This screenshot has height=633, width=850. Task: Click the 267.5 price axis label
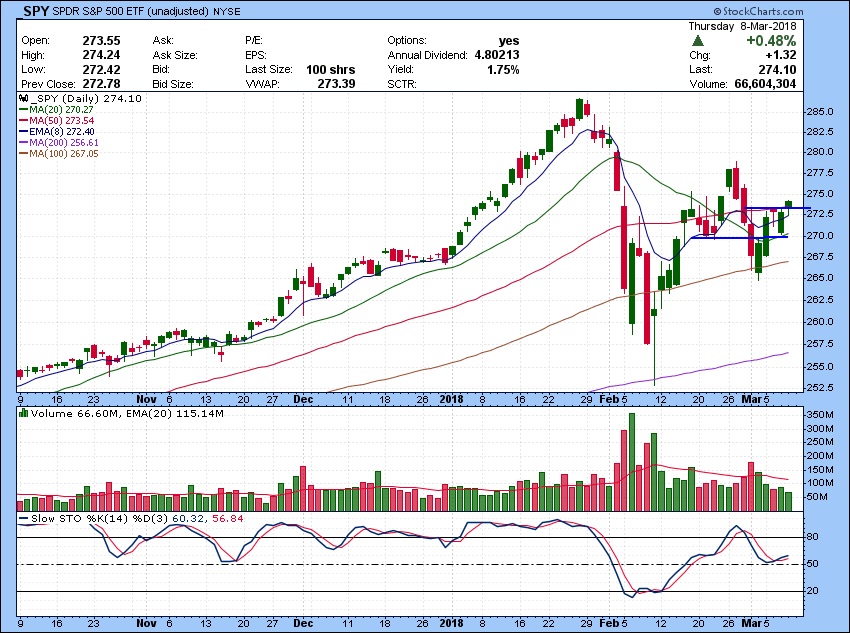822,256
